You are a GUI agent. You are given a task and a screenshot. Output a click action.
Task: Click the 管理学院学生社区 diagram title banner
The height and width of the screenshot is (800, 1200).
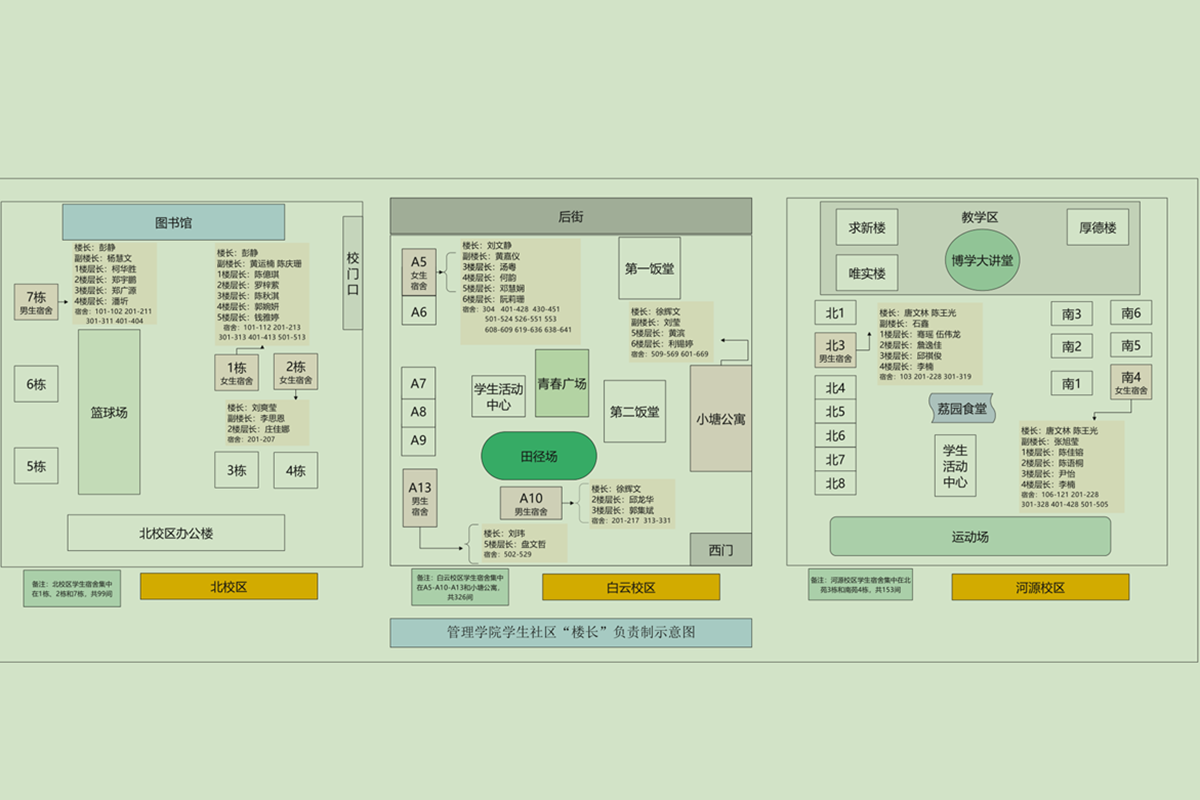pos(570,632)
